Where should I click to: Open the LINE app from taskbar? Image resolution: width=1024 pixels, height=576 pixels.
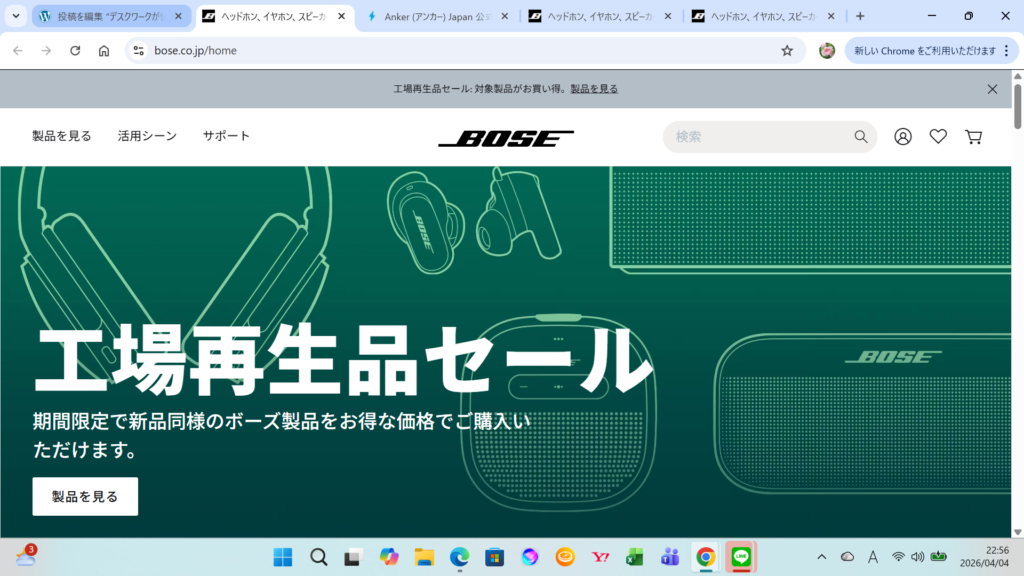point(741,557)
